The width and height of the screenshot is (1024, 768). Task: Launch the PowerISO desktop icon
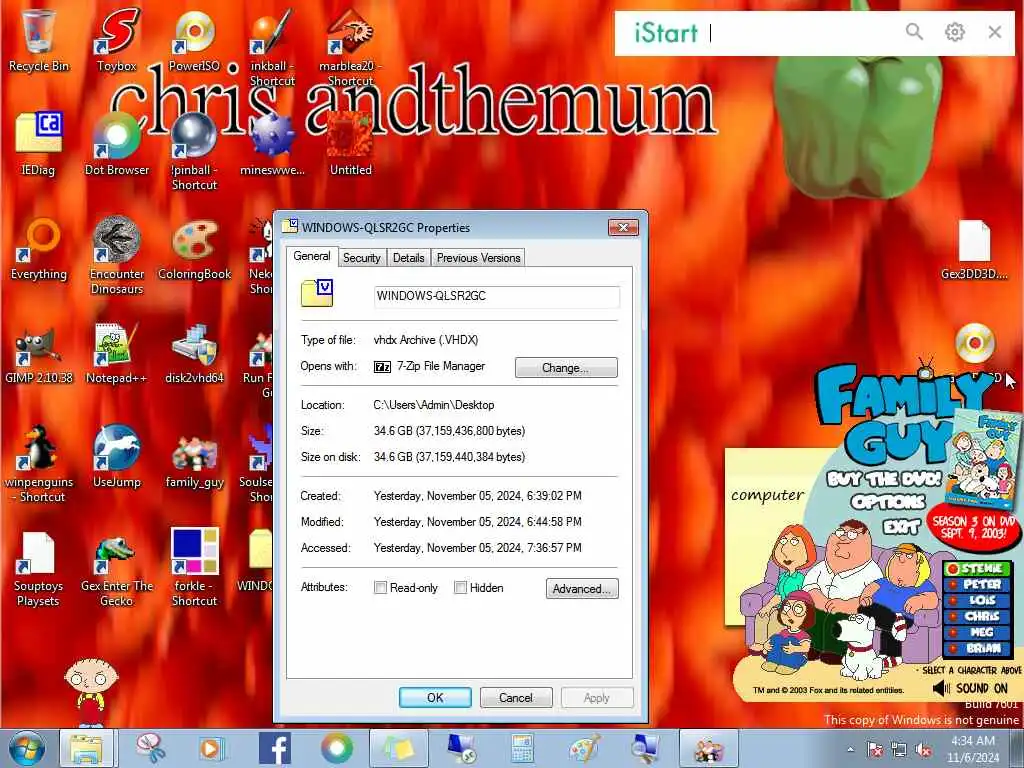(194, 40)
